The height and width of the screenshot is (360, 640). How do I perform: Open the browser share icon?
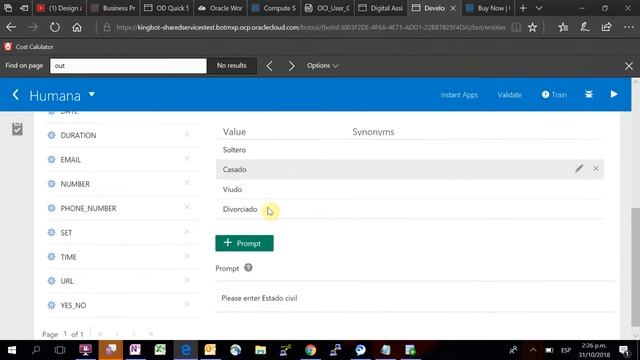607,27
